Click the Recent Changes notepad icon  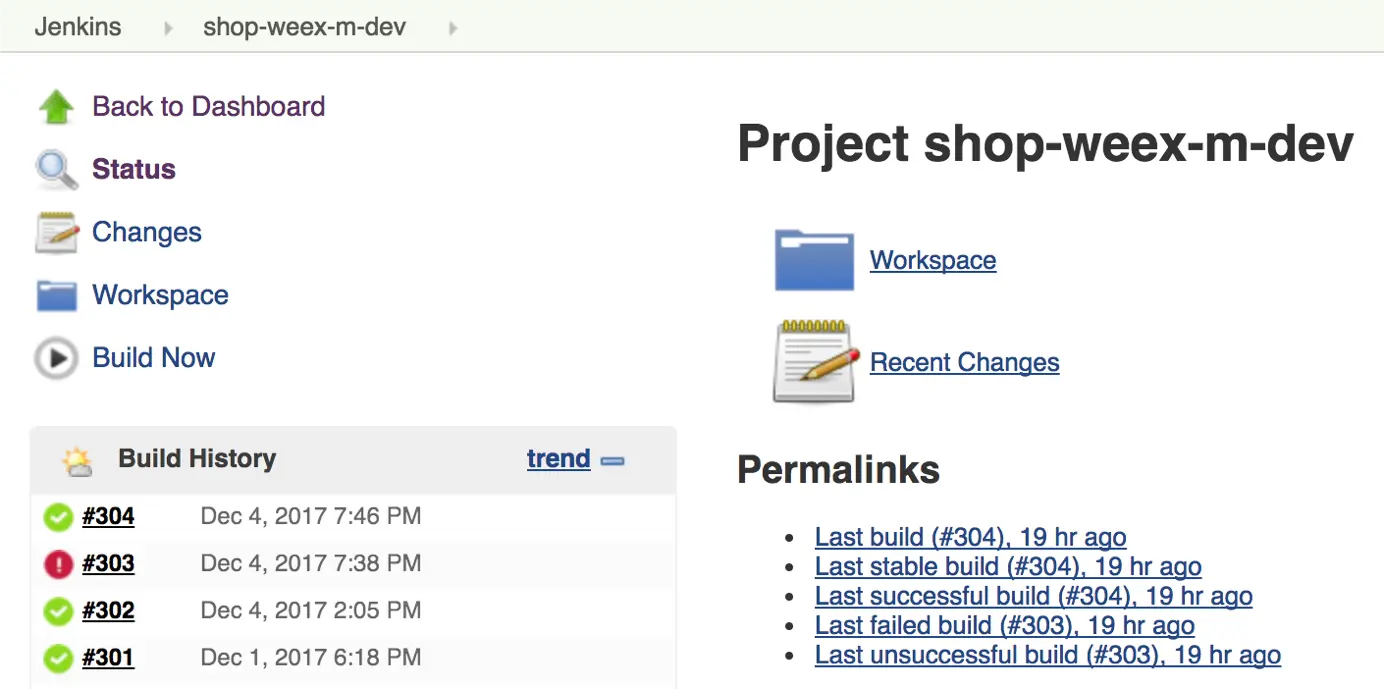816,362
